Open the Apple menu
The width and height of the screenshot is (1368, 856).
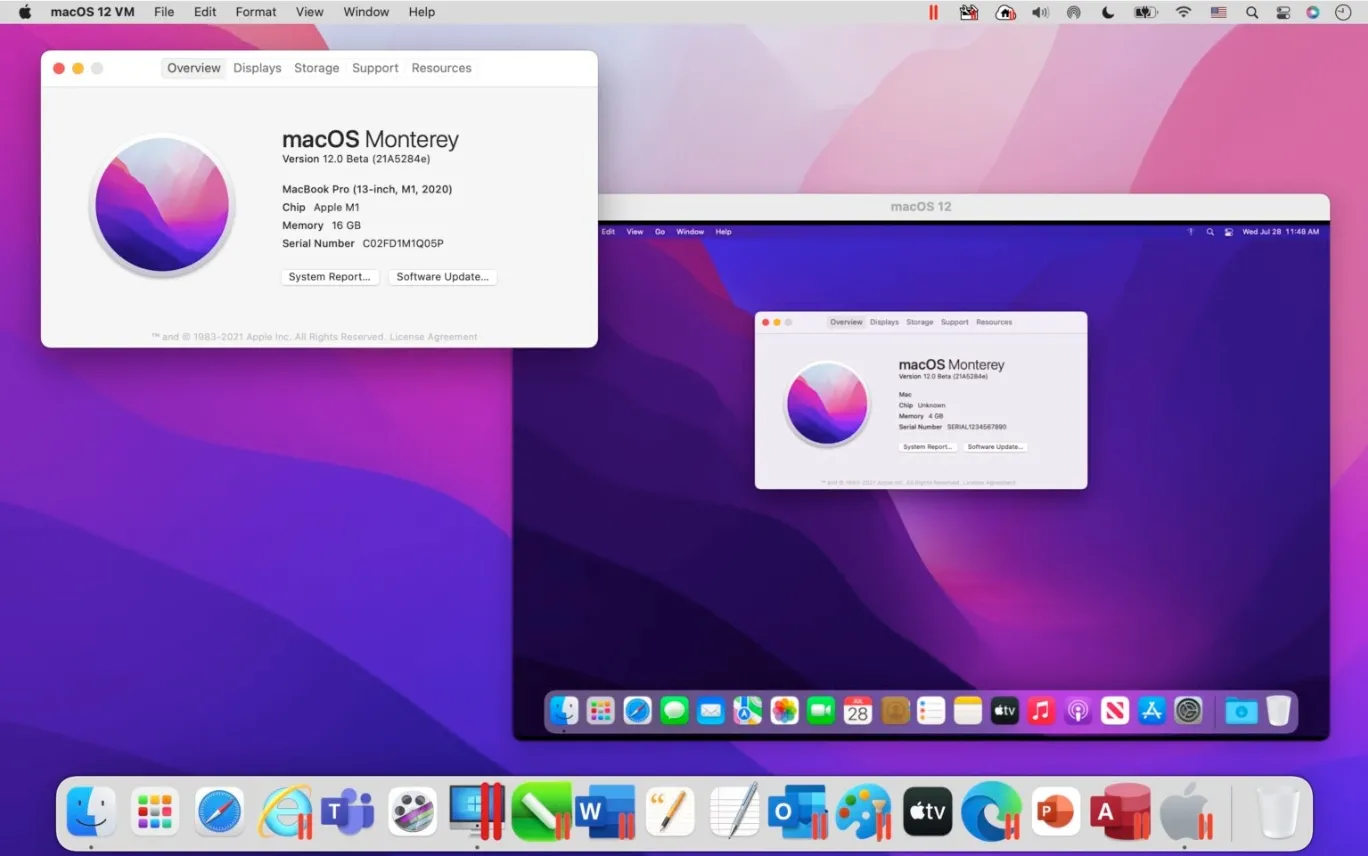pyautogui.click(x=24, y=12)
